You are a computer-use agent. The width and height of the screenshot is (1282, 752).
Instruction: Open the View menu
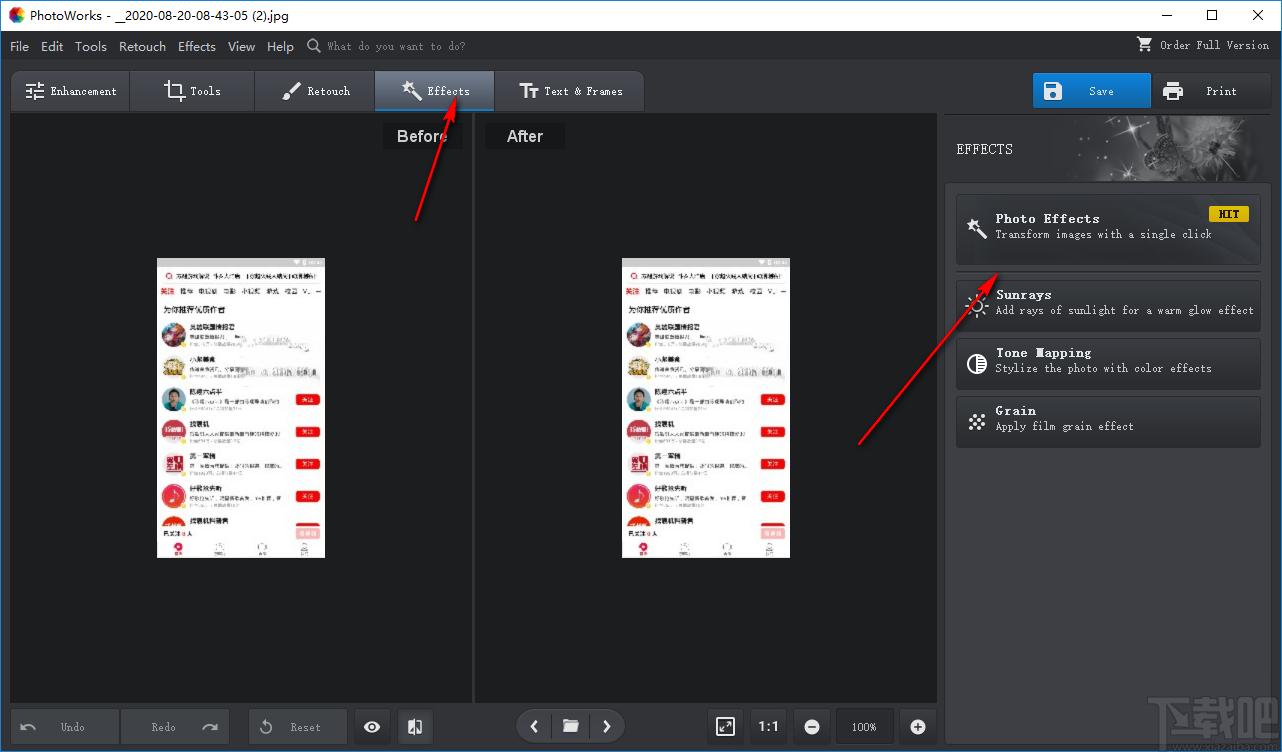point(242,46)
